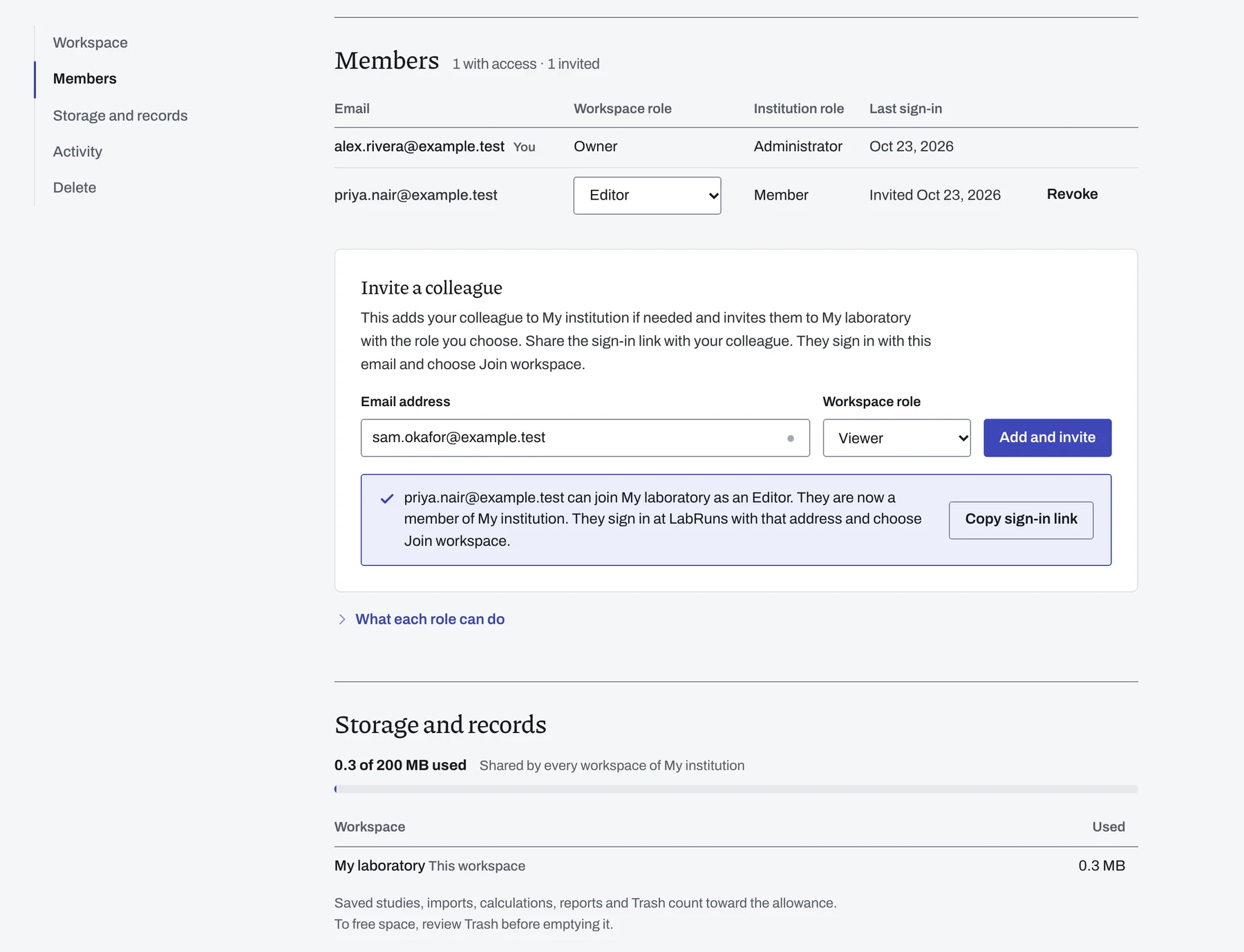
Task: Open the Activity sidebar section
Action: coord(77,151)
